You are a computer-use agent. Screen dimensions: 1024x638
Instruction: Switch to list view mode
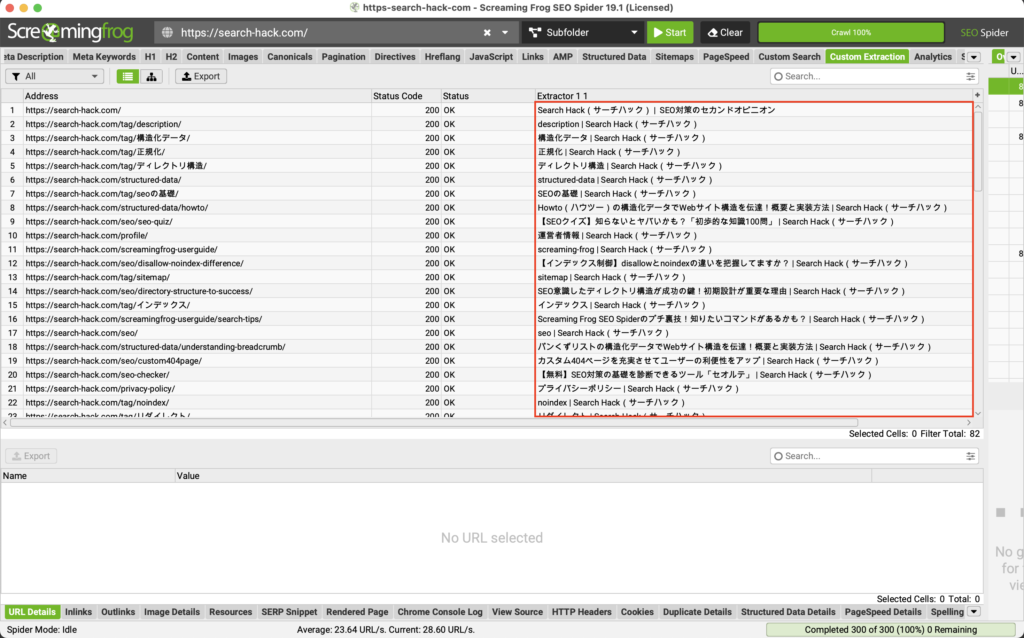click(127, 76)
